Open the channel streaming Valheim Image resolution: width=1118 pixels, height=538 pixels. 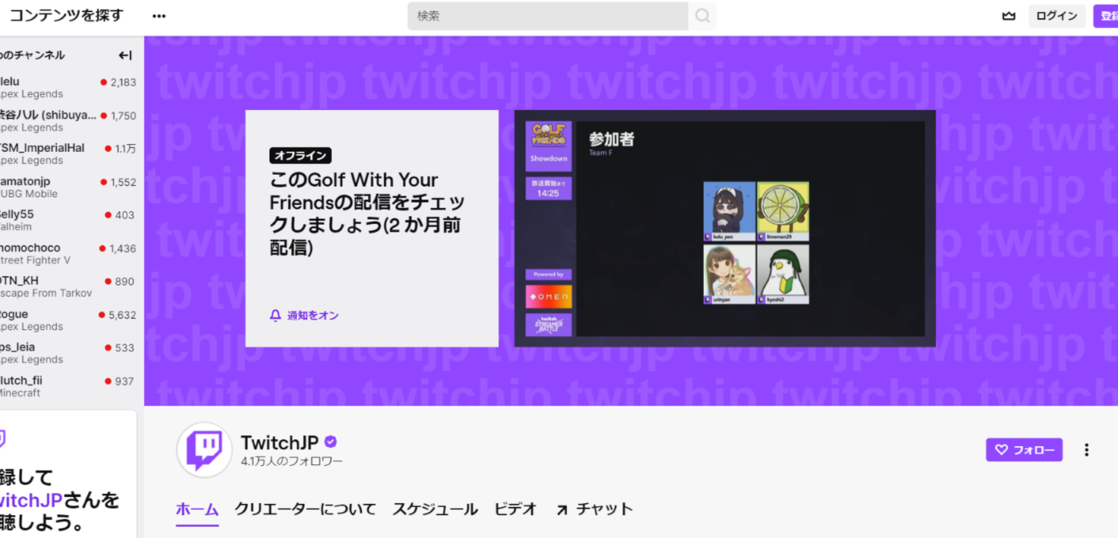pyautogui.click(x=68, y=219)
